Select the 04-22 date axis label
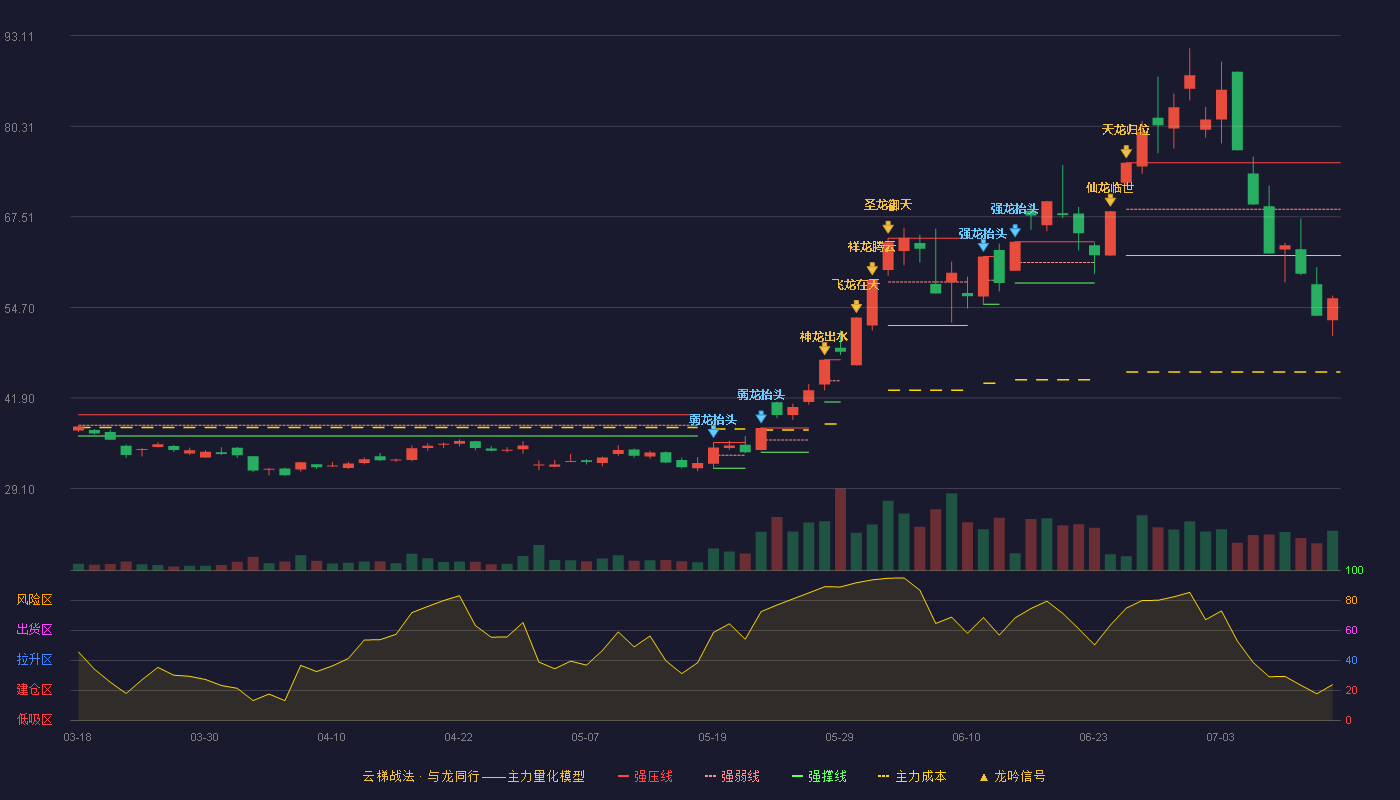Image resolution: width=1400 pixels, height=800 pixels. coord(458,737)
